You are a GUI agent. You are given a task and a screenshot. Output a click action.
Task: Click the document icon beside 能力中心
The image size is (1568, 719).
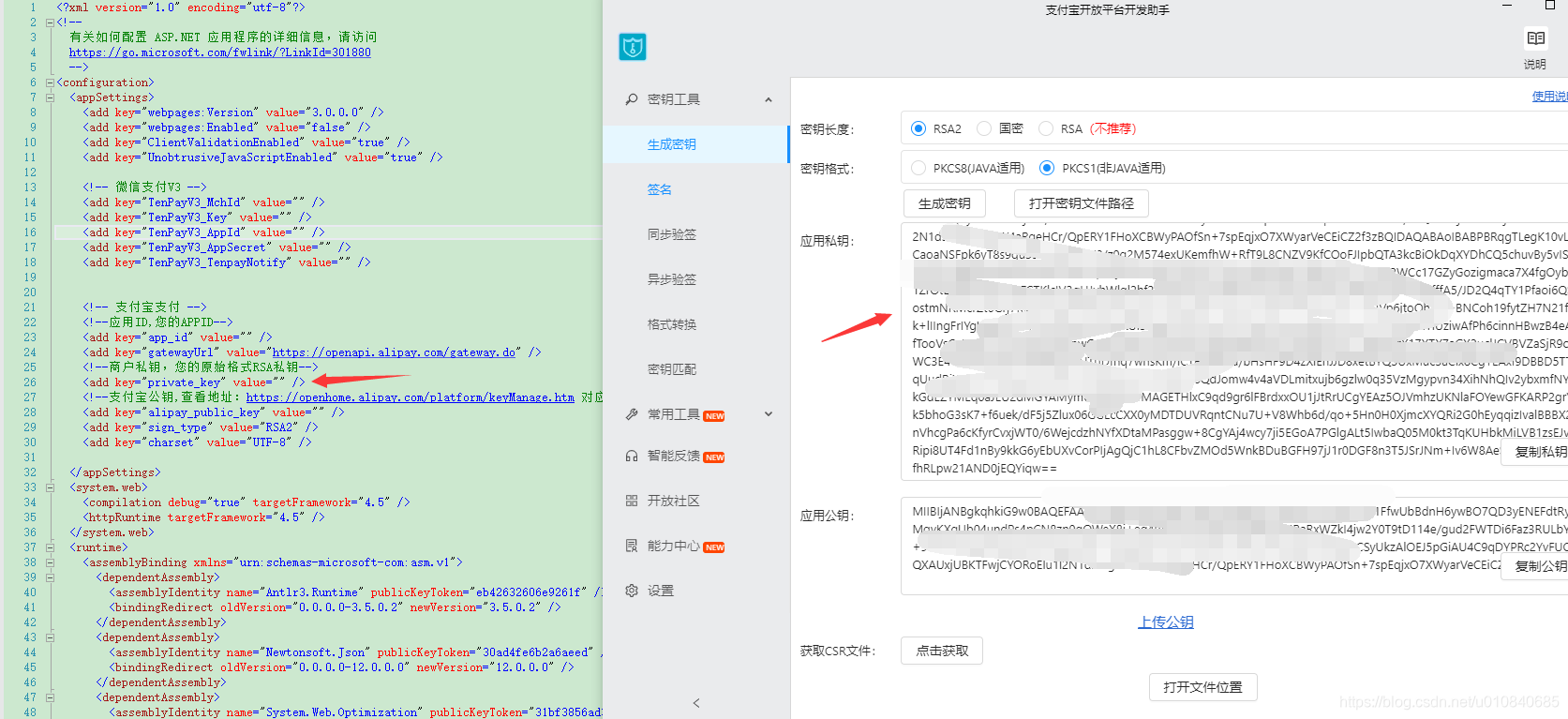[632, 546]
